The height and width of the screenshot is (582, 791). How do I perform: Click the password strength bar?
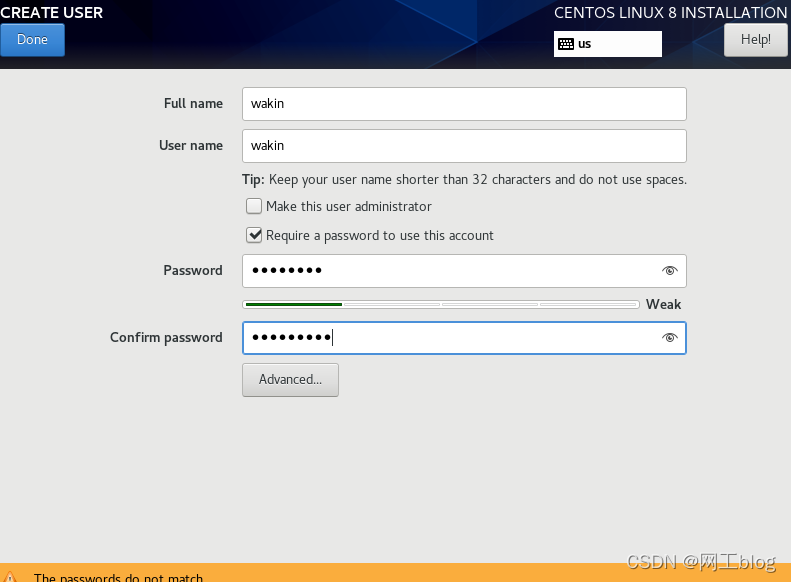(x=441, y=305)
